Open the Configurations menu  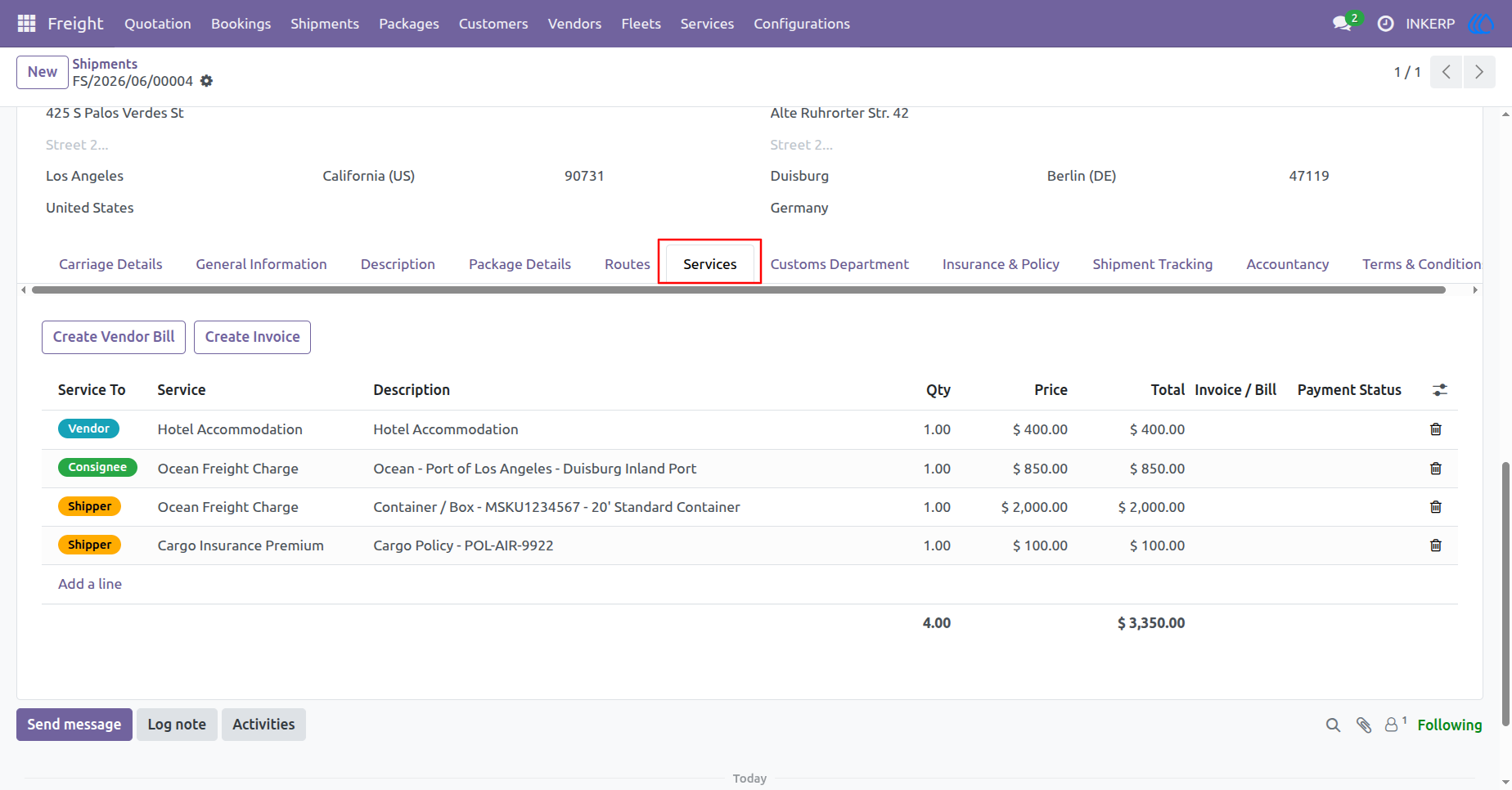pos(802,24)
